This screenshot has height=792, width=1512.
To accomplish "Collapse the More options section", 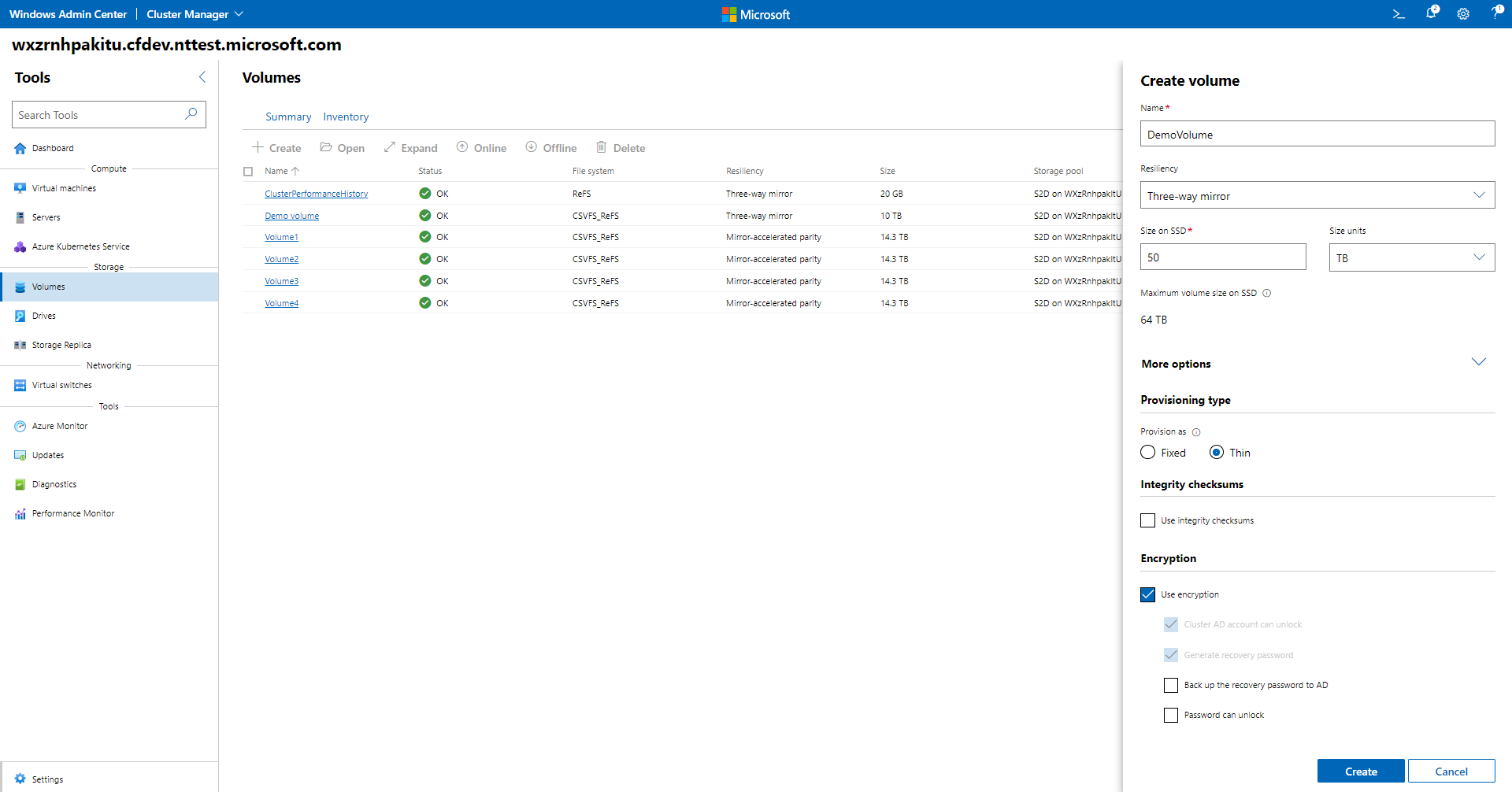I will click(x=1479, y=362).
